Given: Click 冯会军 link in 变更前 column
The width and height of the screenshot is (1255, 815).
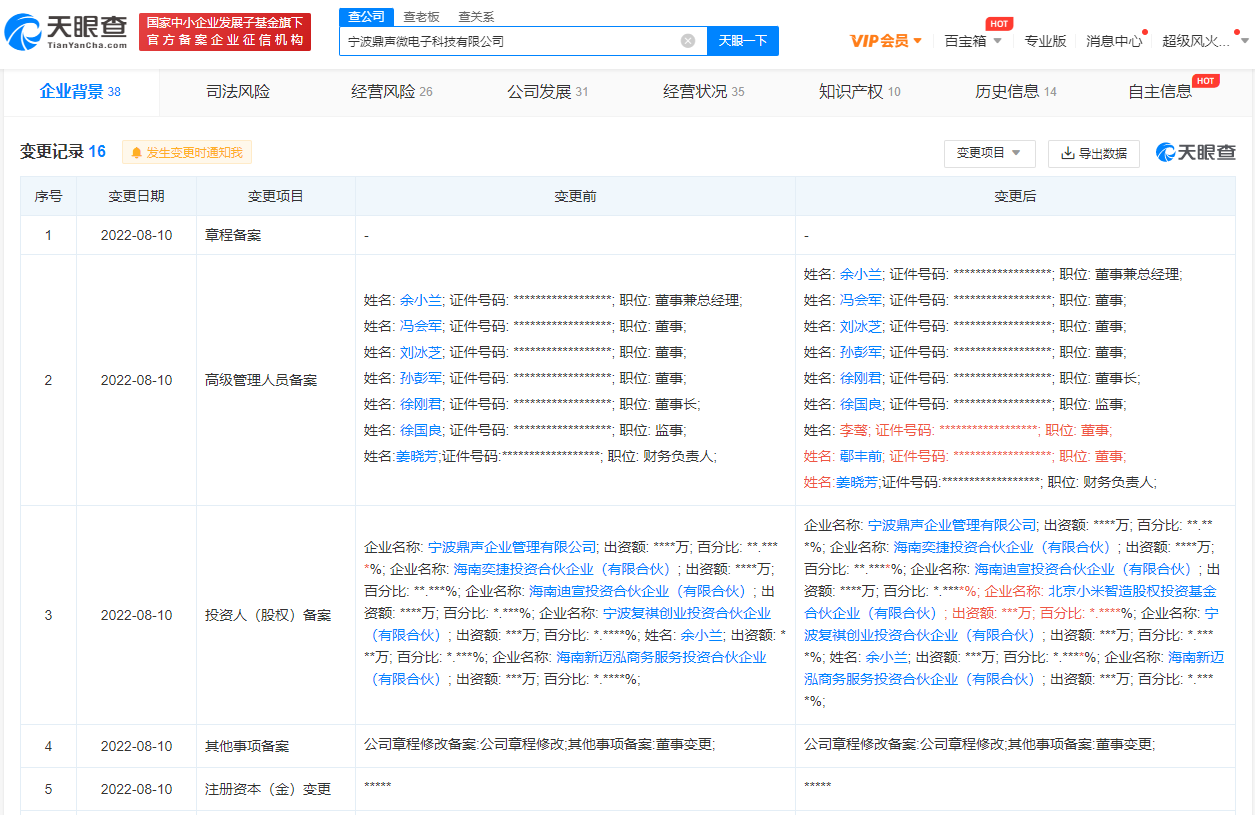Looking at the screenshot, I should (x=421, y=326).
